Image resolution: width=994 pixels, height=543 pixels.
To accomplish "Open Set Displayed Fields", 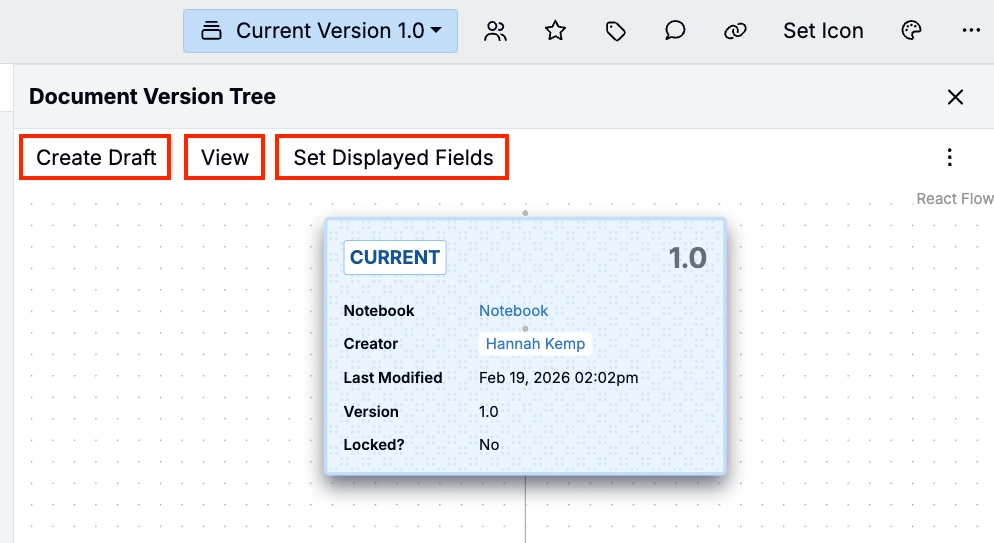I will point(393,158).
